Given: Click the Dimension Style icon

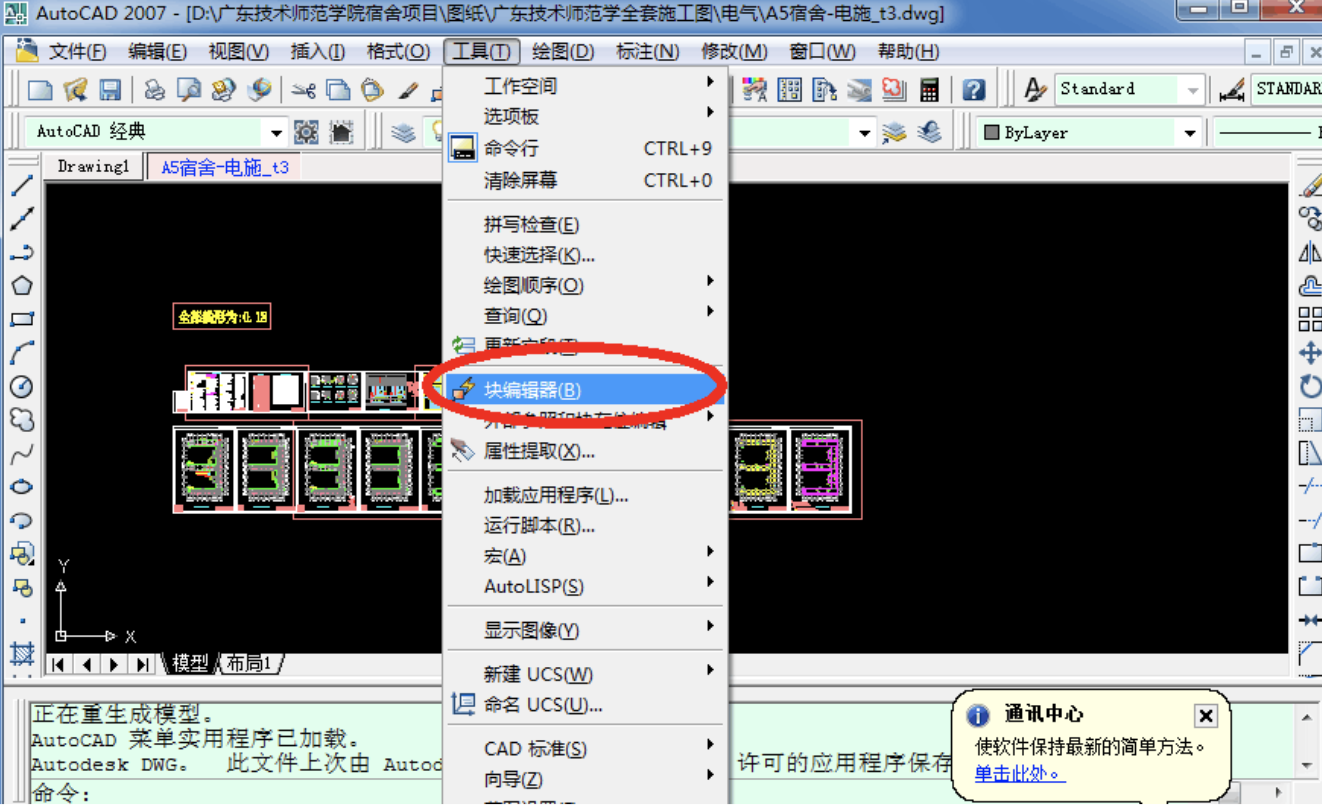Looking at the screenshot, I should [x=1232, y=90].
